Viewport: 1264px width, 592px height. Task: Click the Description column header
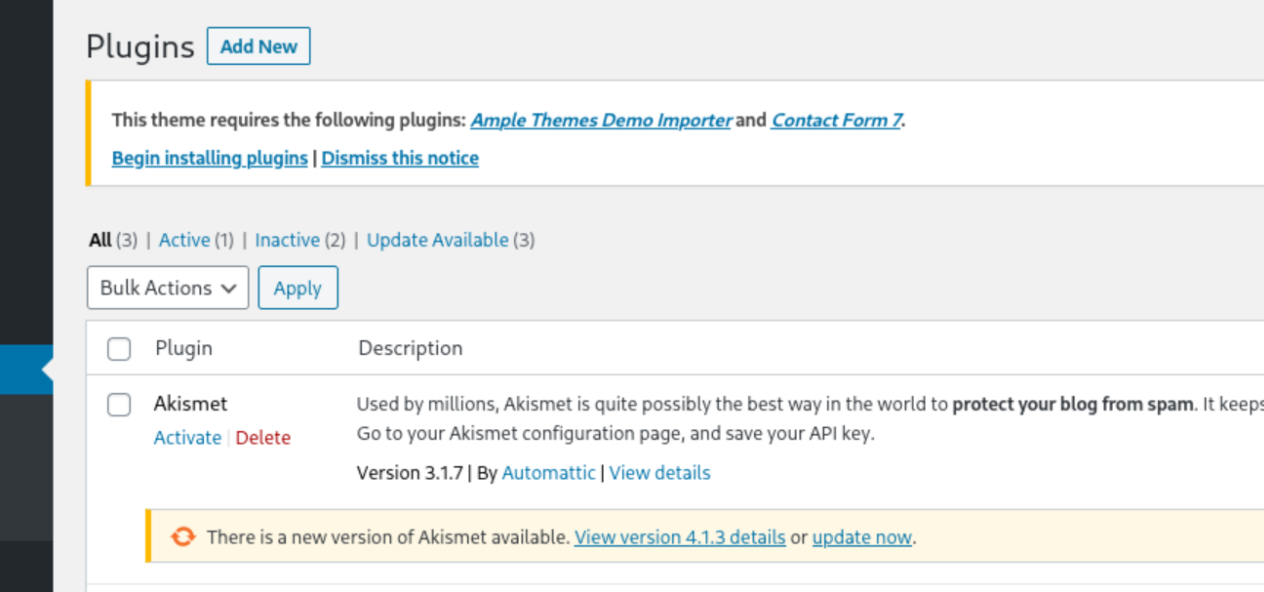[410, 348]
